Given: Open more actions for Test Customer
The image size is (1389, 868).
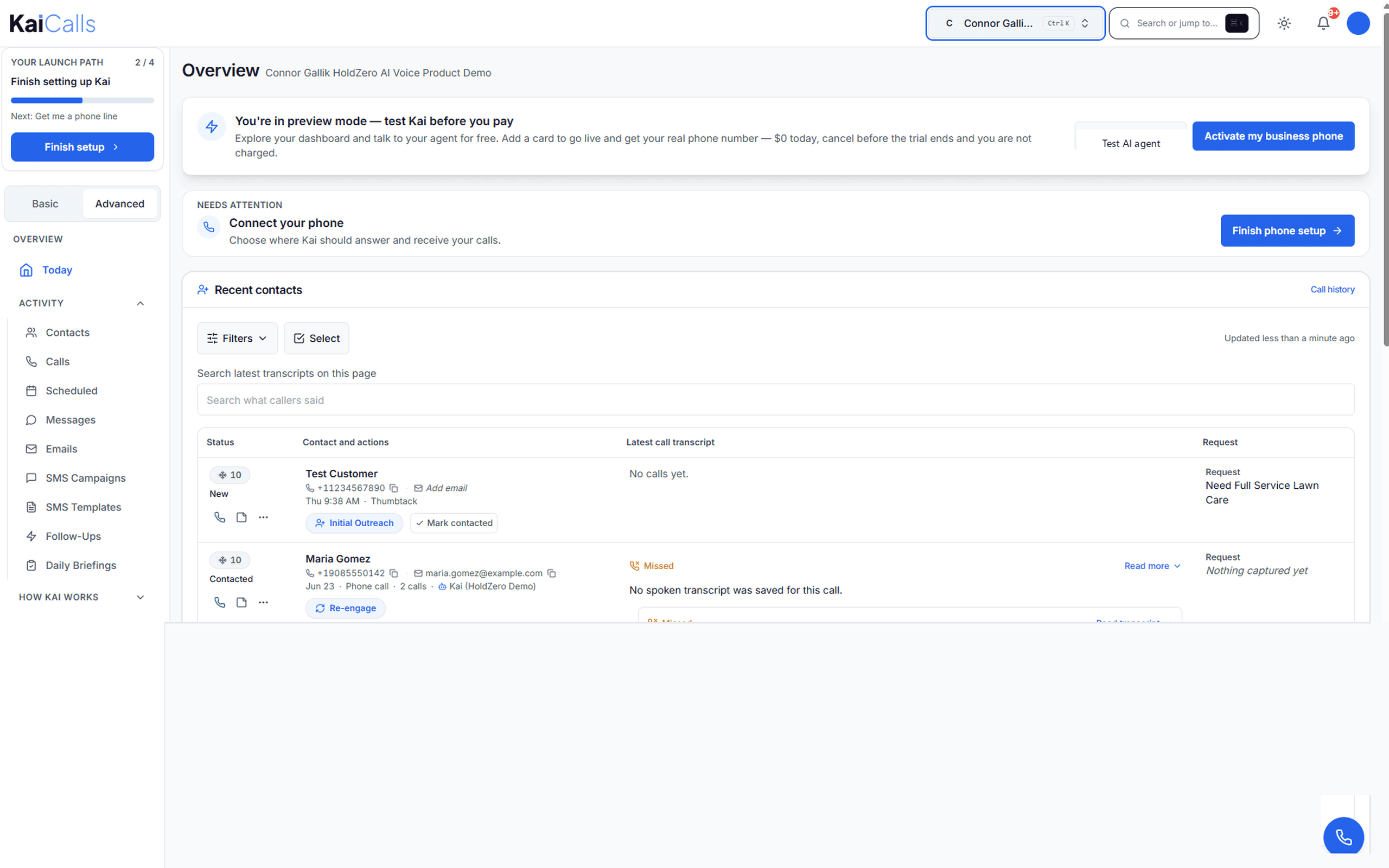Looking at the screenshot, I should 264,517.
